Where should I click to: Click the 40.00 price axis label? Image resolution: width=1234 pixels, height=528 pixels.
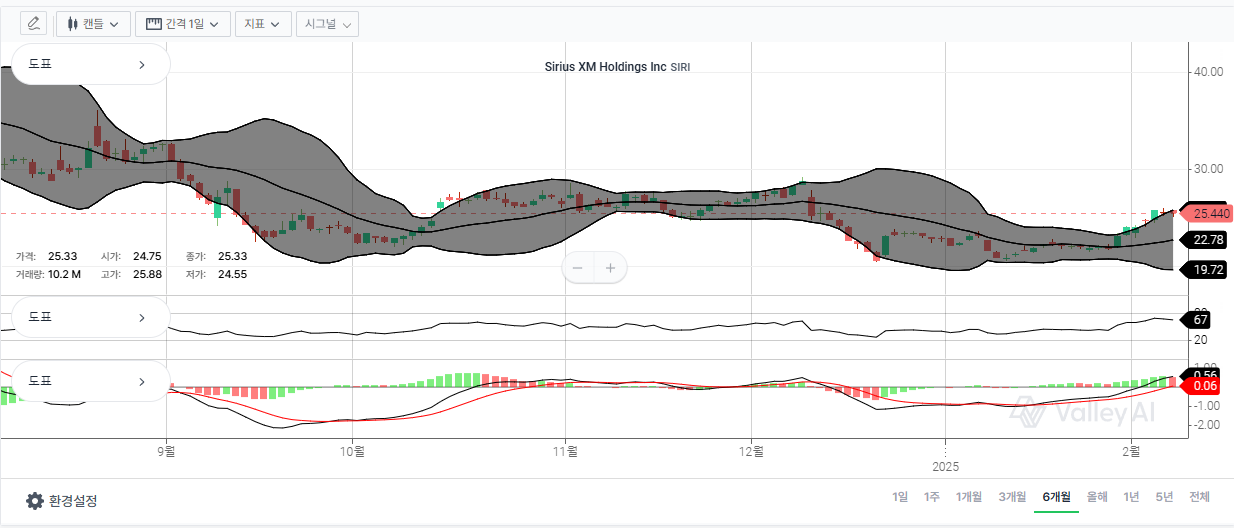1208,72
